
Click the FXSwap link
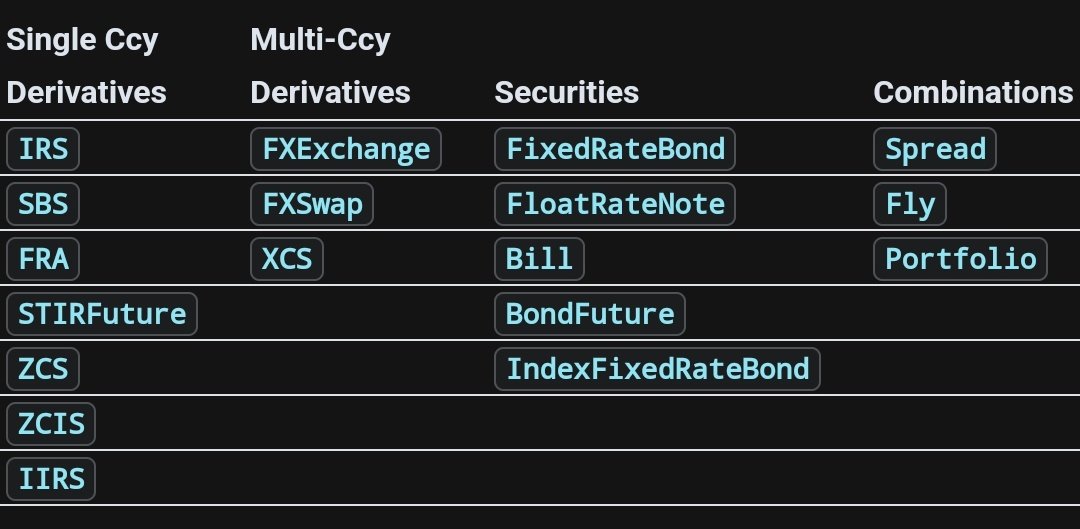pos(312,204)
